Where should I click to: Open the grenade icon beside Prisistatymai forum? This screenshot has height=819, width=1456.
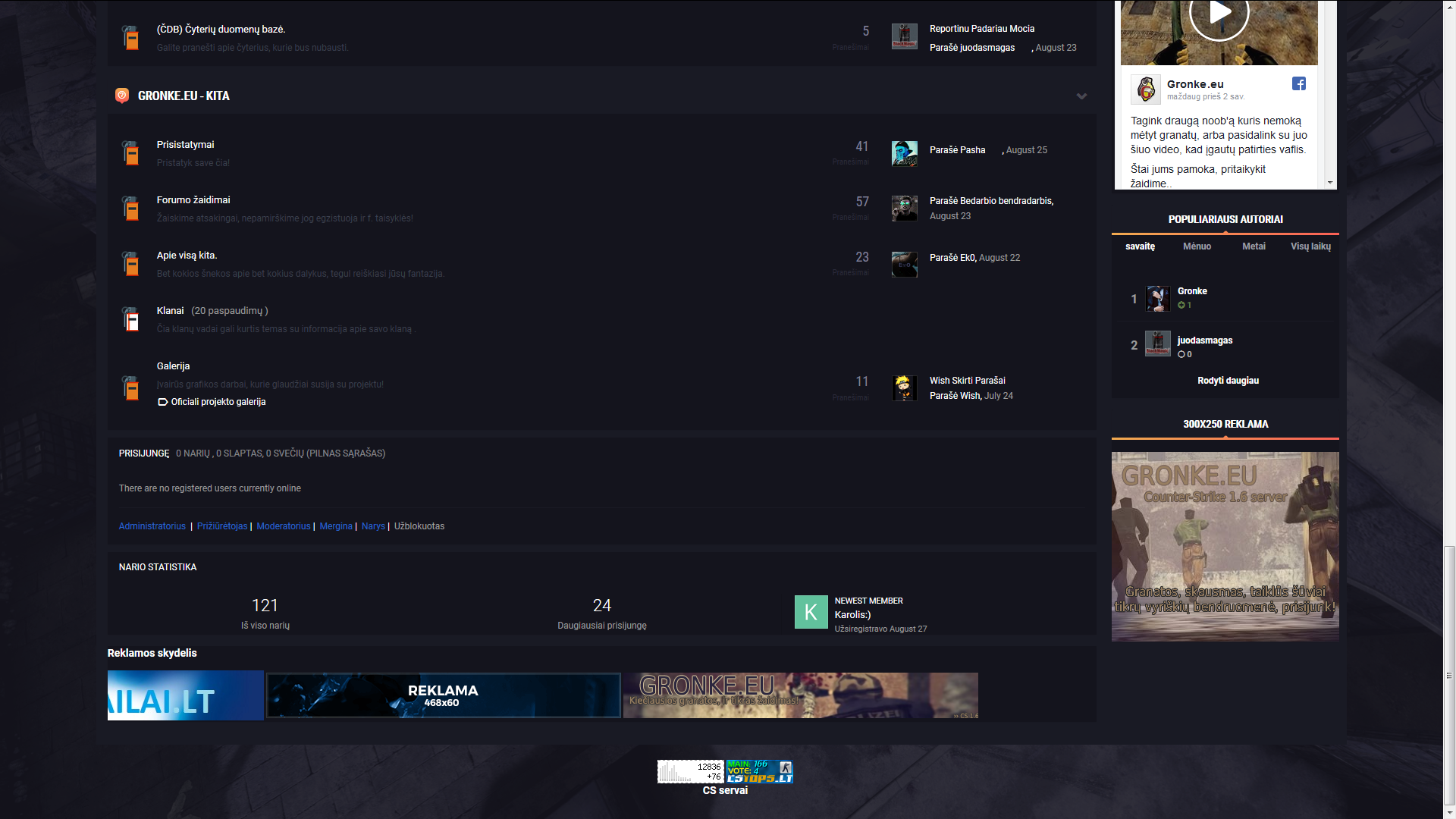click(130, 153)
